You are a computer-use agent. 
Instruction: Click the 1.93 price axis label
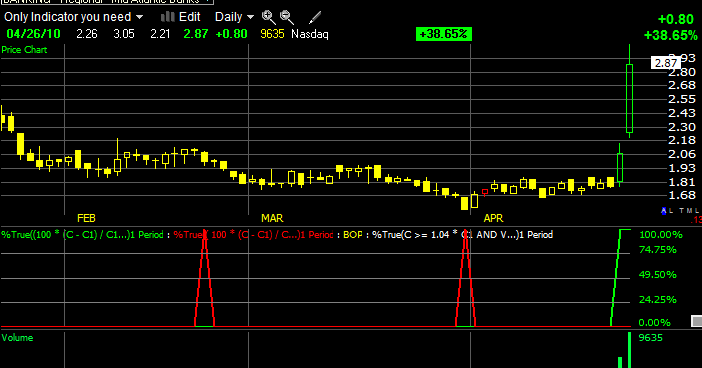tap(682, 168)
